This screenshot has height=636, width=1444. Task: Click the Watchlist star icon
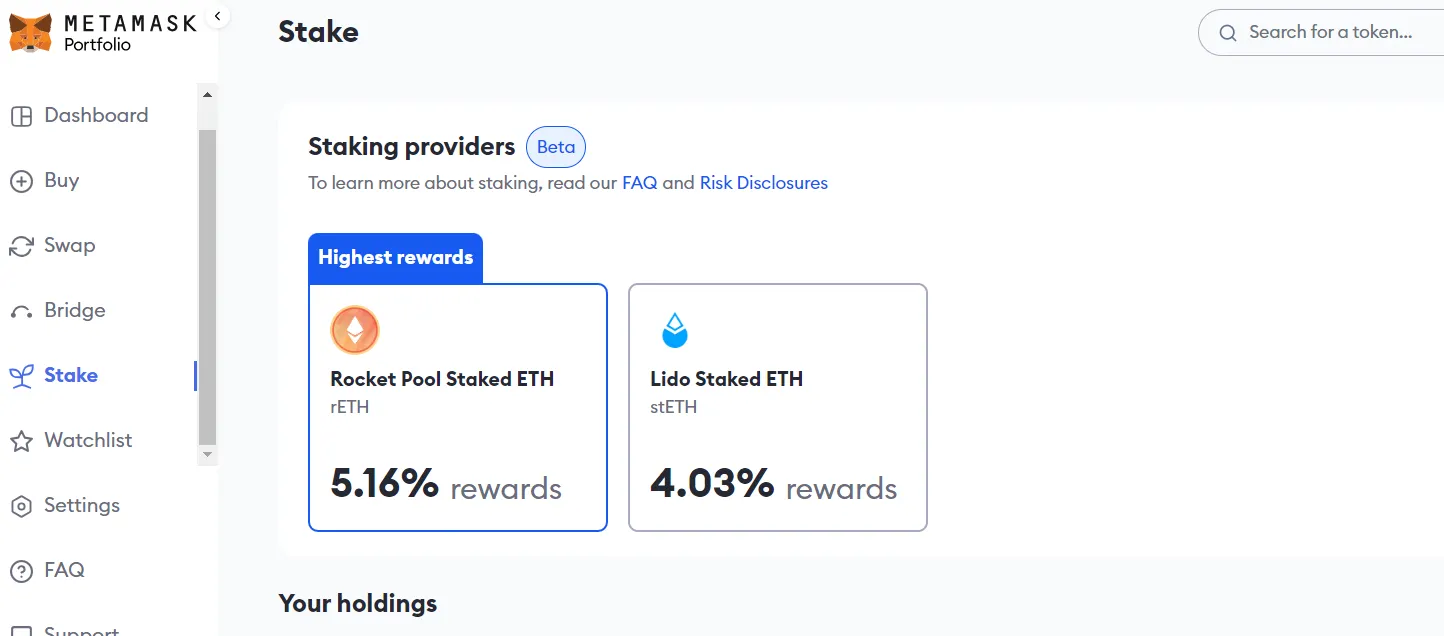(x=21, y=441)
